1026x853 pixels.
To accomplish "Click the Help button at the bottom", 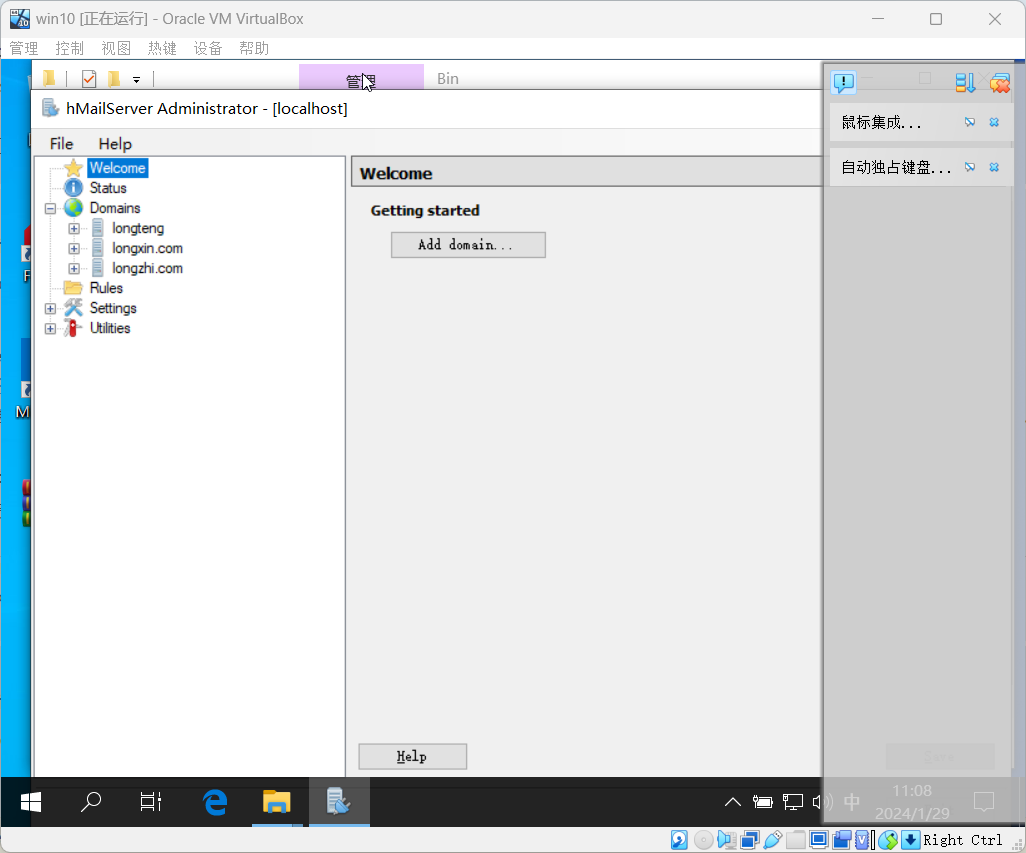I will [412, 756].
